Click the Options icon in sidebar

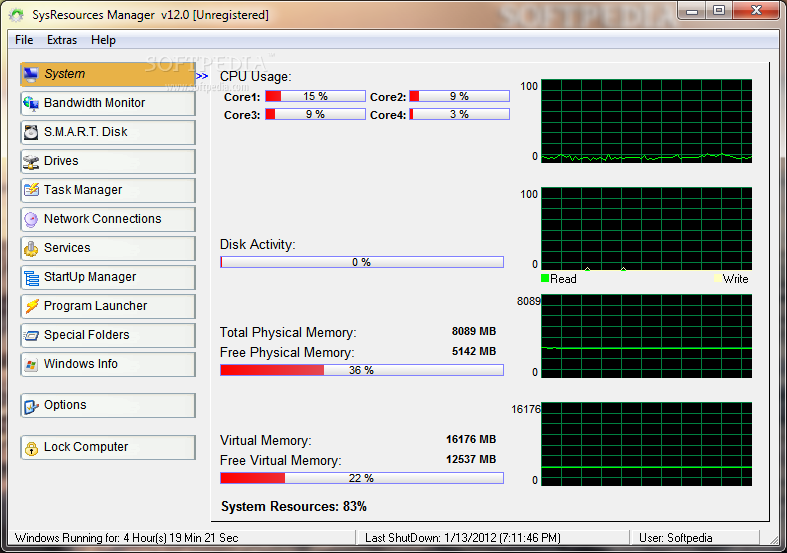31,405
